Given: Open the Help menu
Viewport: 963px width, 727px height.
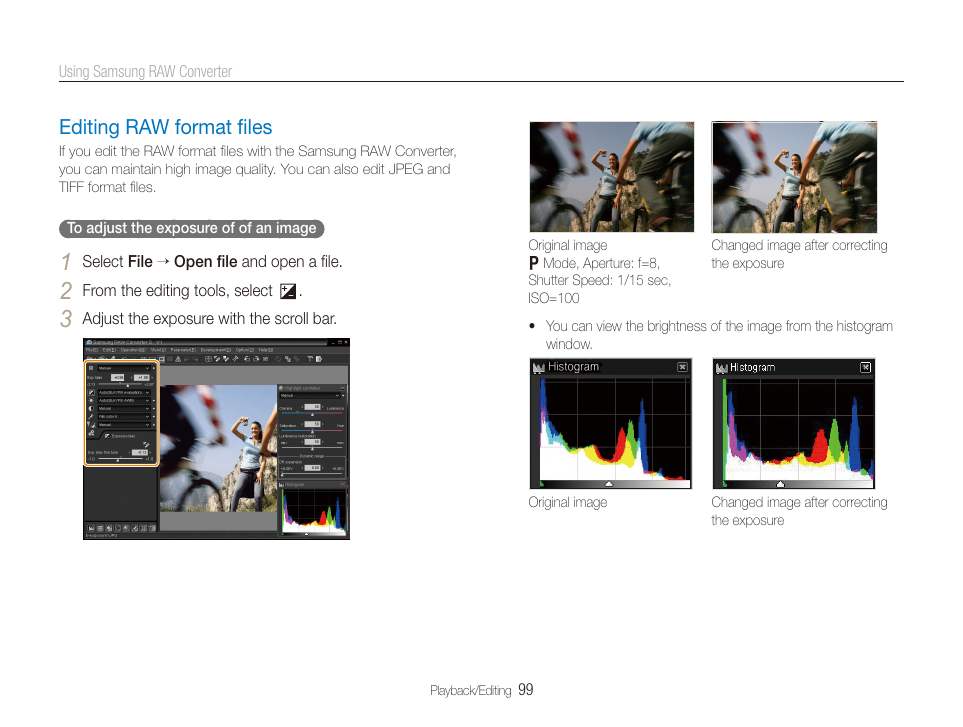Looking at the screenshot, I should click(266, 350).
